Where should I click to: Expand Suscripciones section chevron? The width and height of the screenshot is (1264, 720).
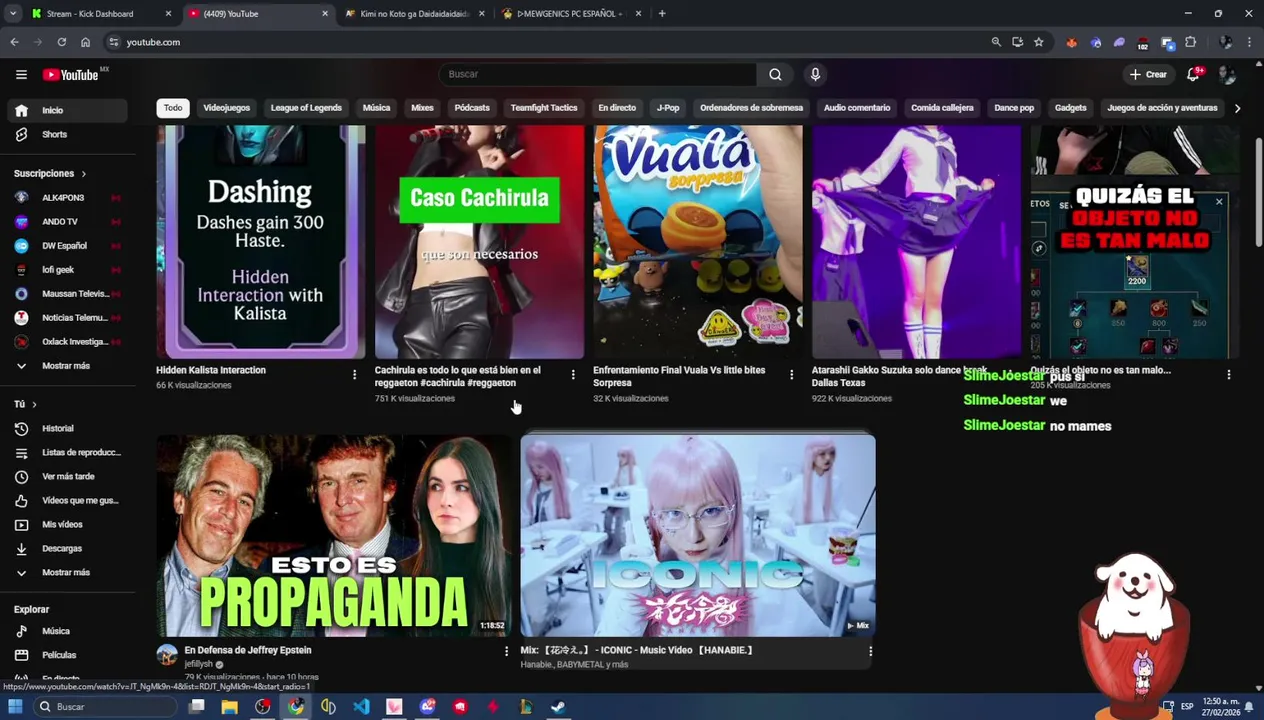click(x=83, y=174)
